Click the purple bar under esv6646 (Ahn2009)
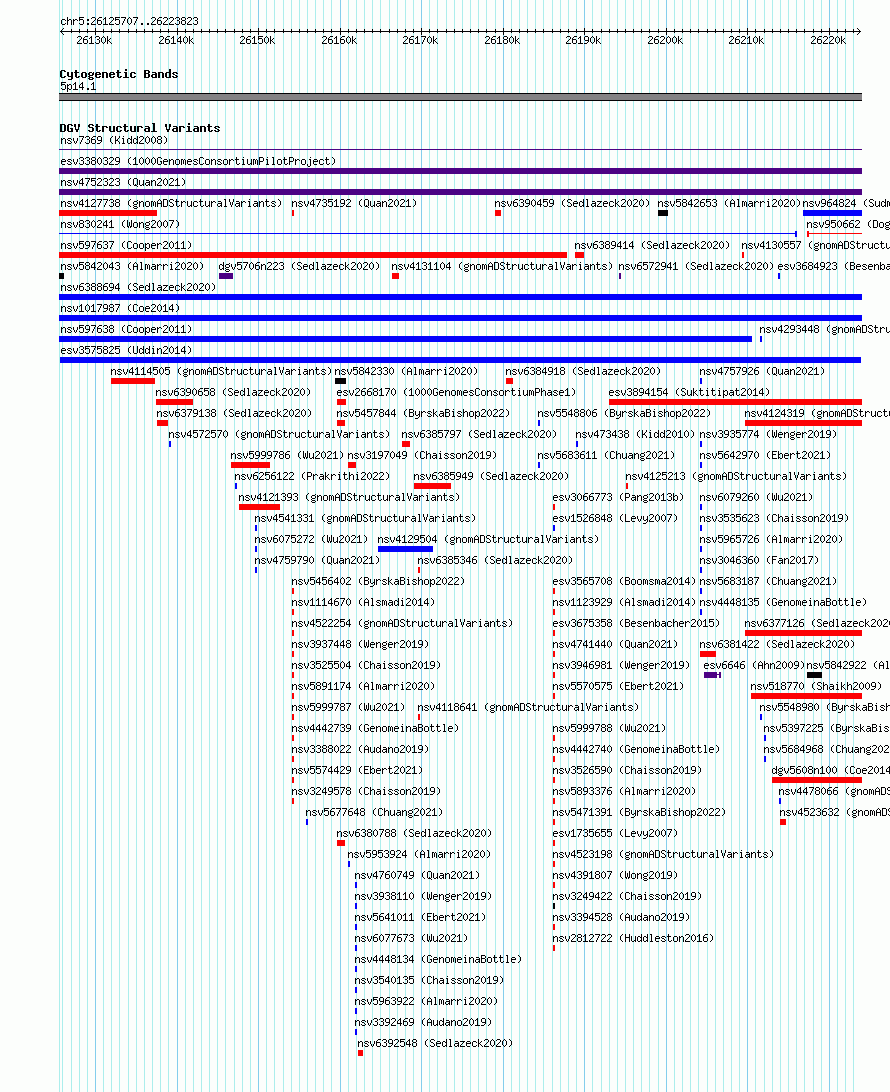Viewport: 890px width, 1092px height. tap(712, 675)
